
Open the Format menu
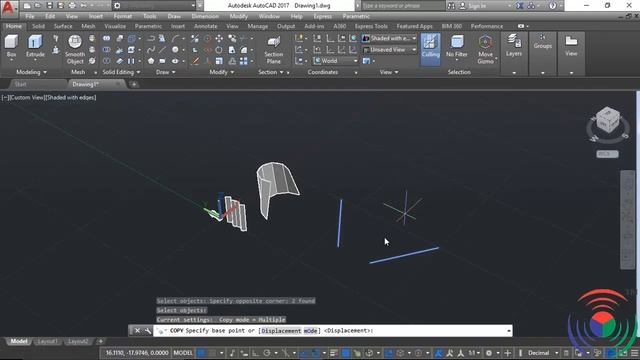coord(122,16)
